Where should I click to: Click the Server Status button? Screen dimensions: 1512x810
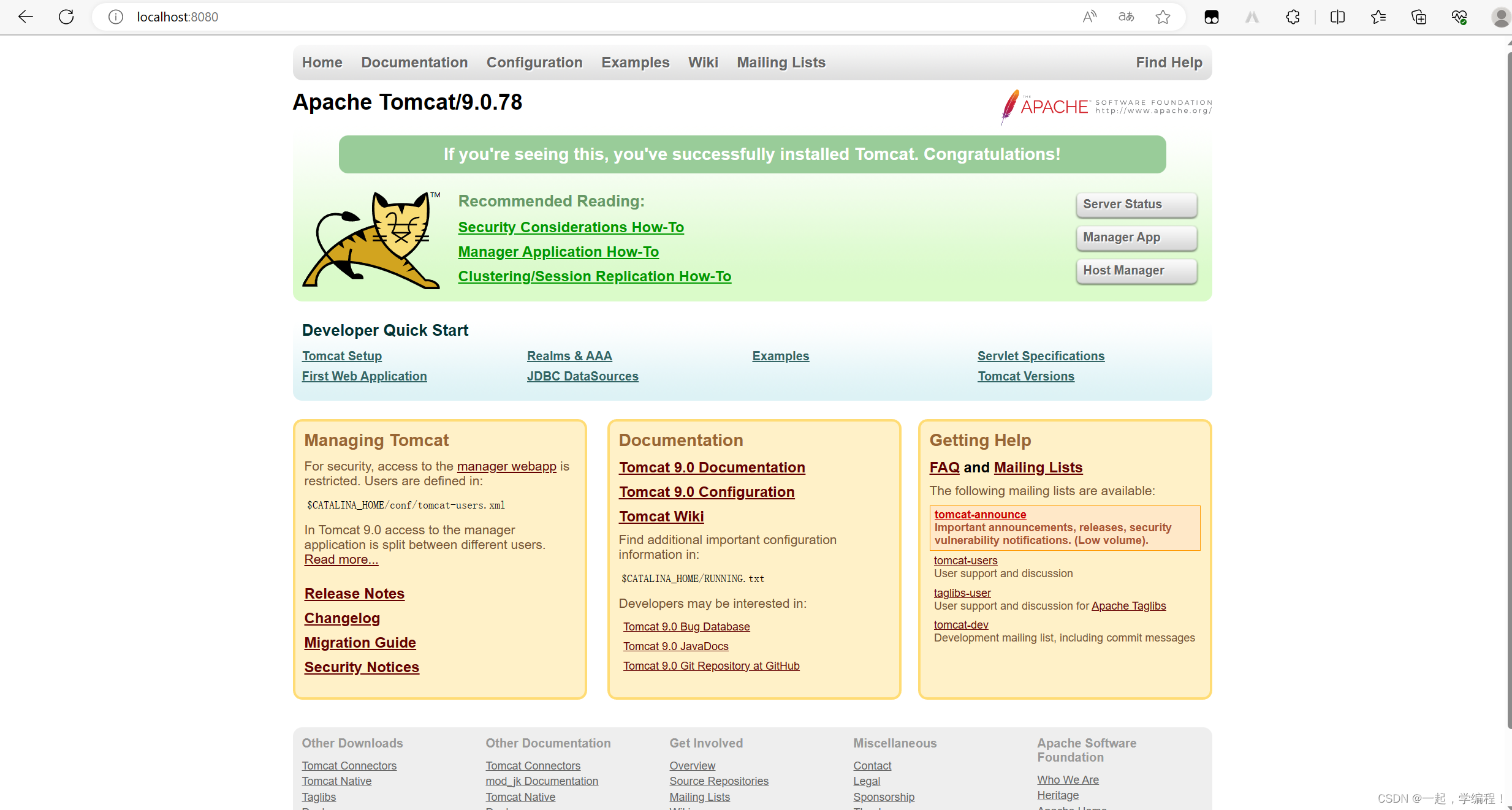click(1136, 205)
